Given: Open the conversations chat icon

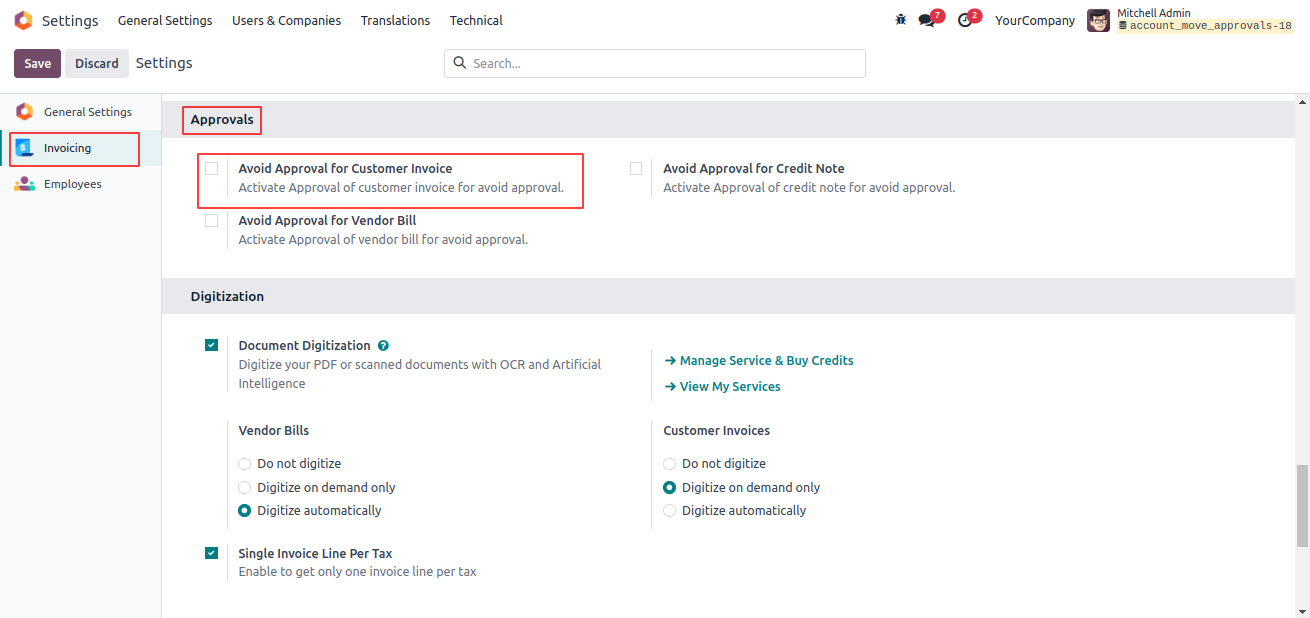Looking at the screenshot, I should pos(927,20).
